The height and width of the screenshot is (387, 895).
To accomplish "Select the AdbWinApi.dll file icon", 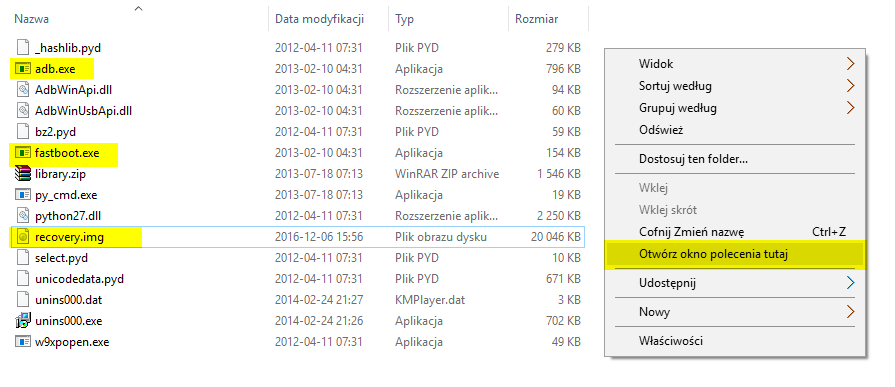I will [23, 90].
